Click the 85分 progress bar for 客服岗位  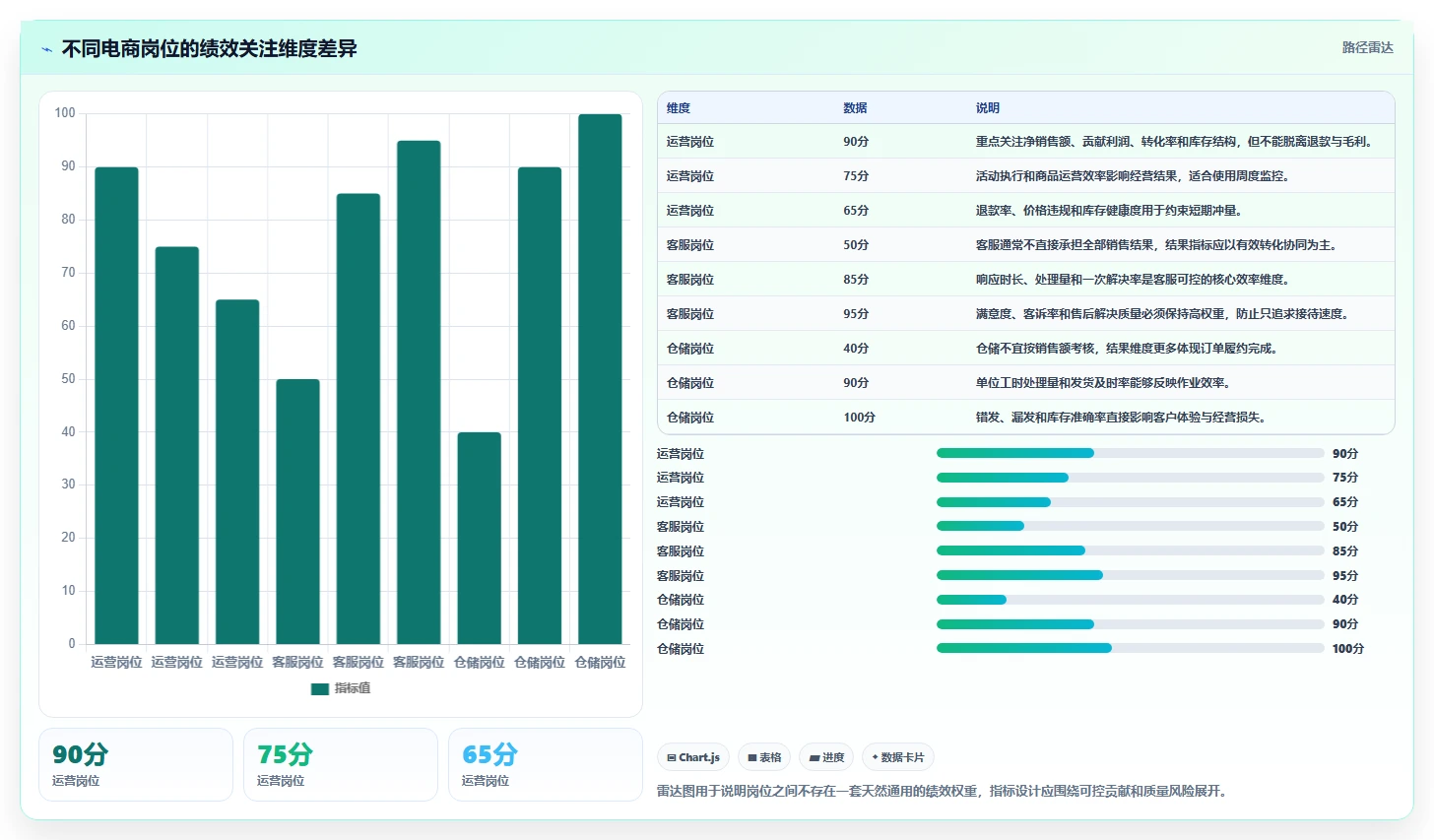pos(1131,551)
